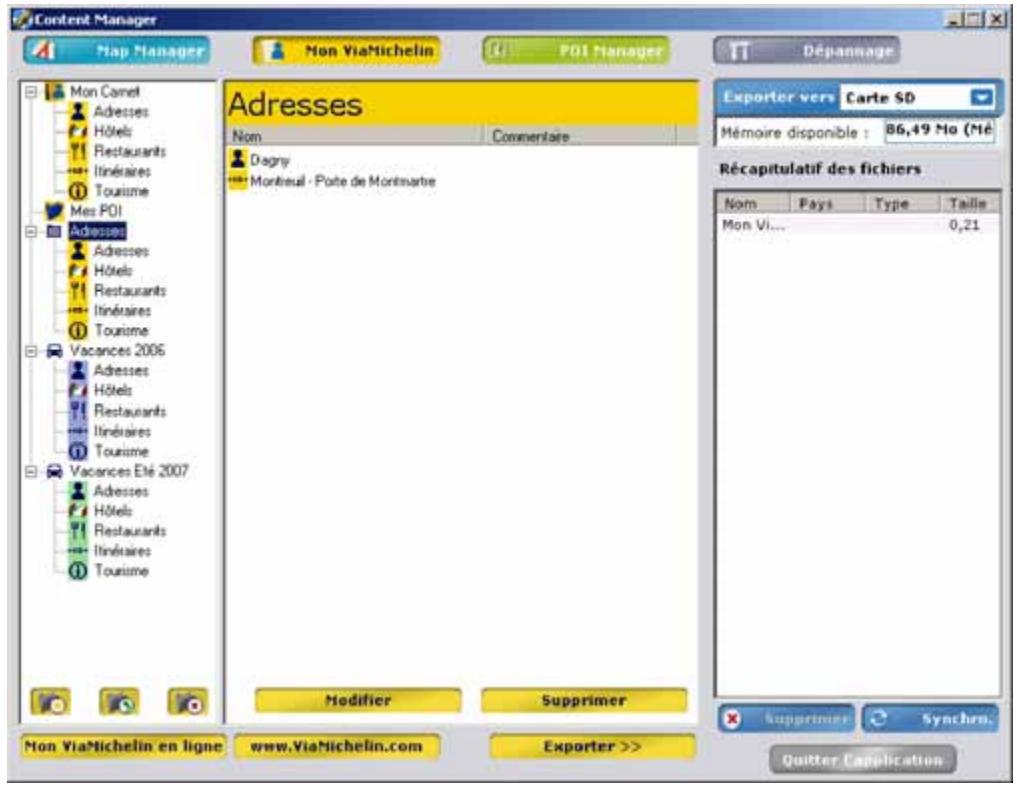The width and height of the screenshot is (1017, 787).
Task: Select Itinéraires icon under selected Adresses folder
Action: 78,311
